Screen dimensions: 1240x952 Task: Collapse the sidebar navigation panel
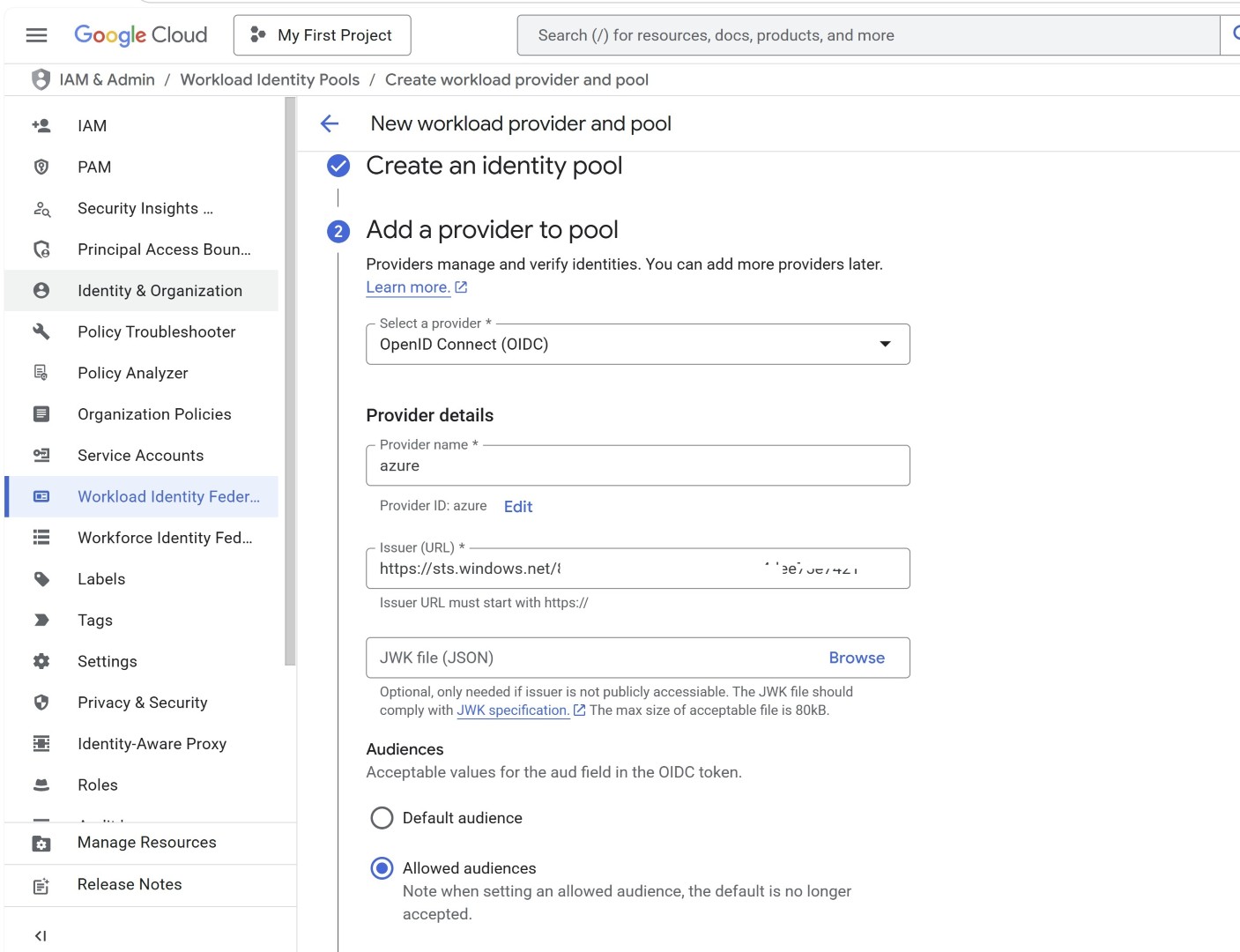41,936
